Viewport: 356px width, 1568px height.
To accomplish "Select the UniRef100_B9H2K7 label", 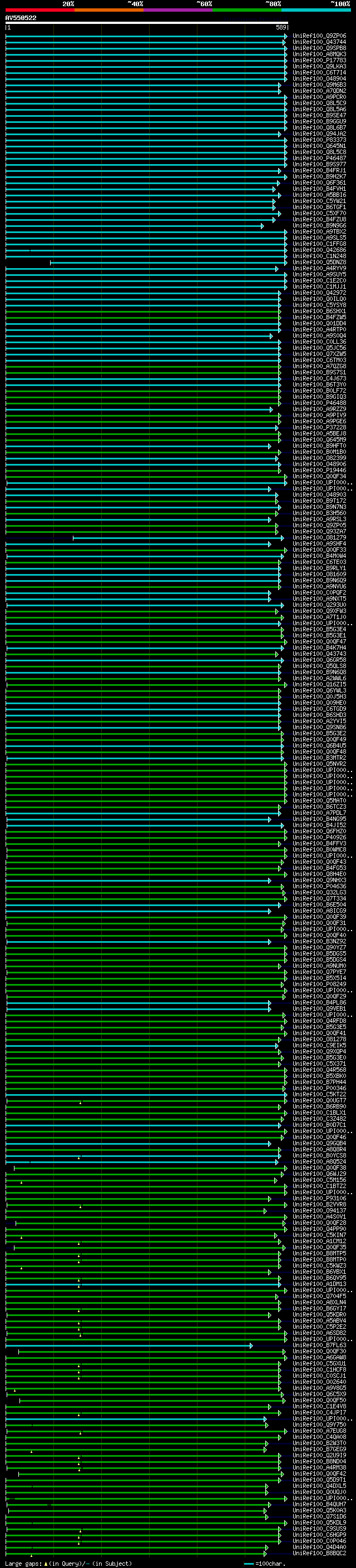I will coord(319,176).
